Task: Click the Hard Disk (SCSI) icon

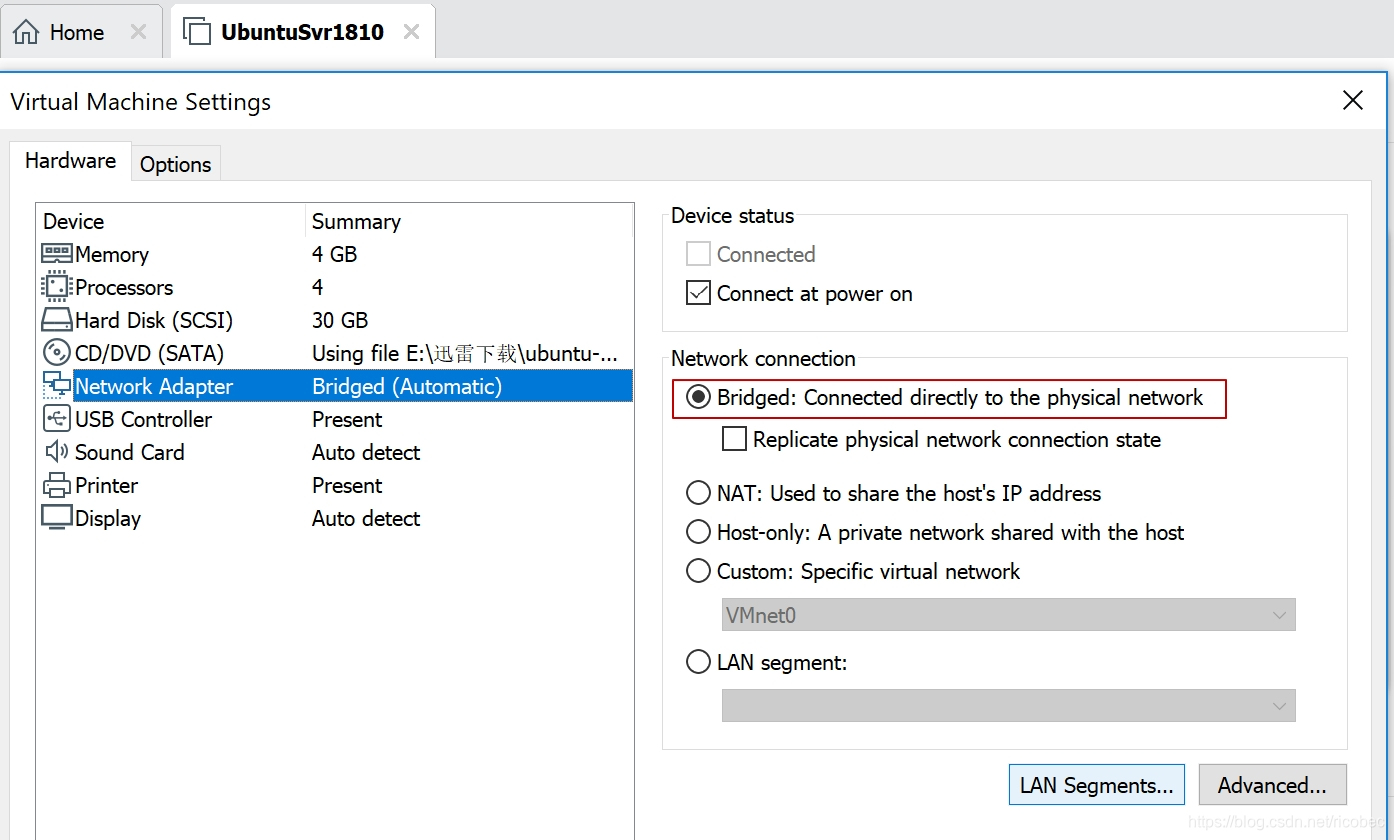Action: 57,320
